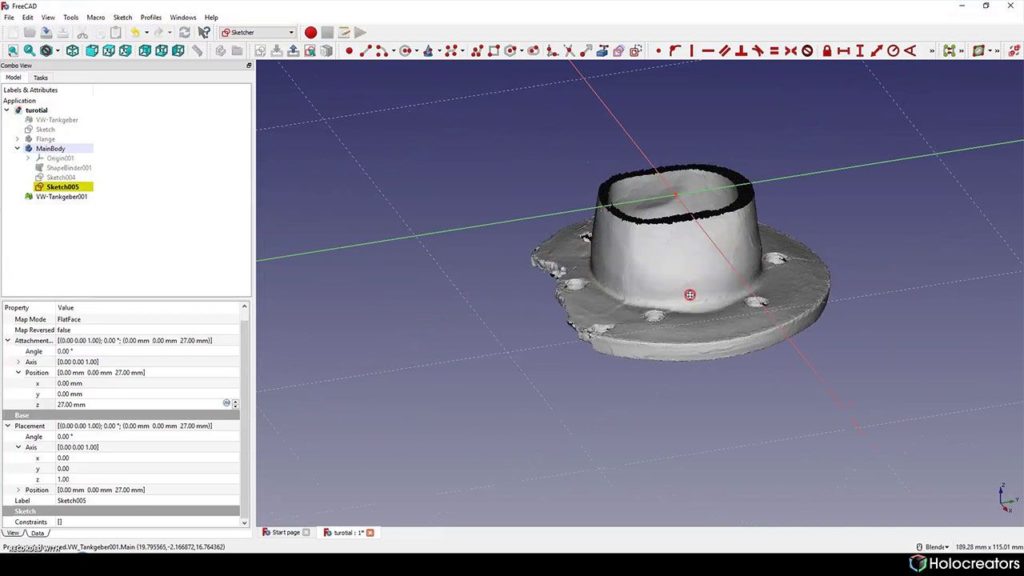Switch to the Tasks tab

[40, 78]
